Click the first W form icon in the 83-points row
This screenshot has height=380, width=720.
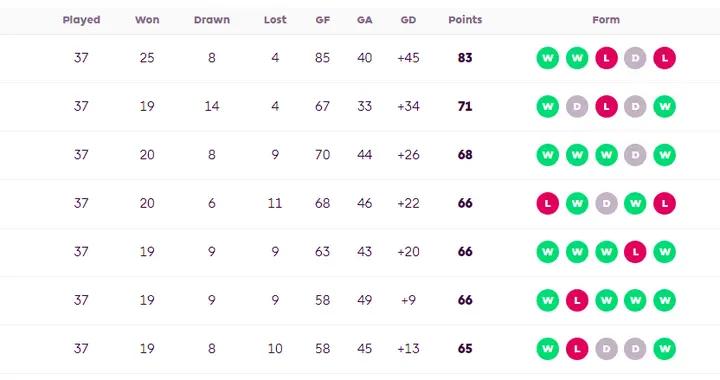[548, 58]
